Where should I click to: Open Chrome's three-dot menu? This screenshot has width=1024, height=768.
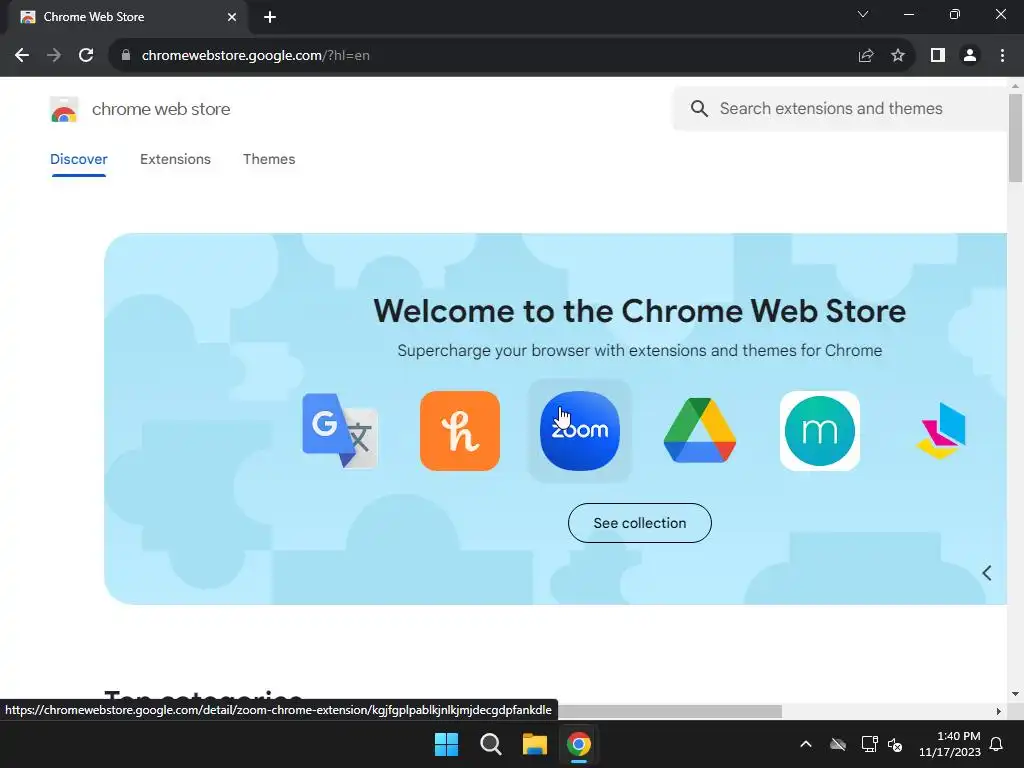click(1002, 56)
